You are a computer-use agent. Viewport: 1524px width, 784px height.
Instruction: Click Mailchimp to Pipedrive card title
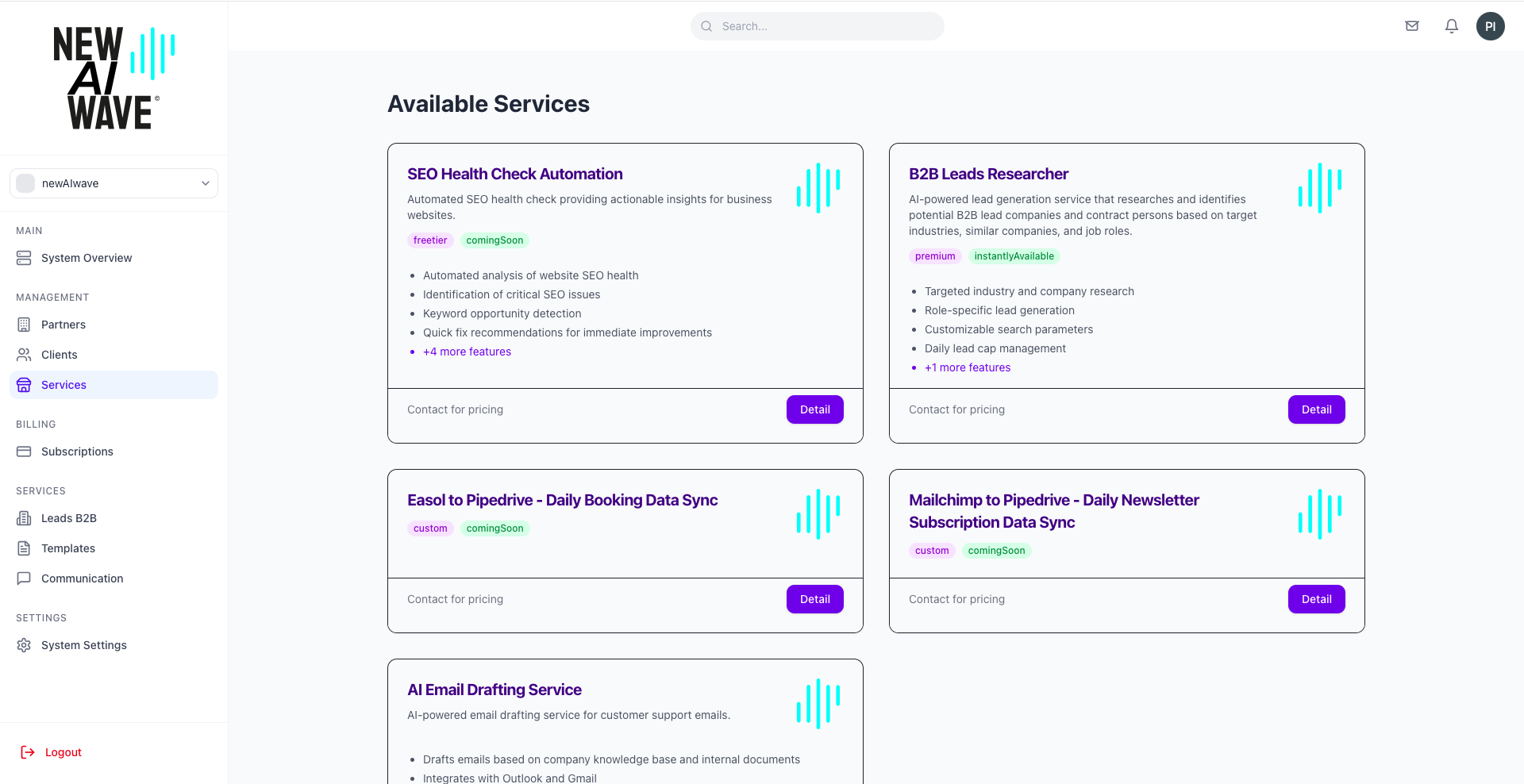tap(1054, 511)
